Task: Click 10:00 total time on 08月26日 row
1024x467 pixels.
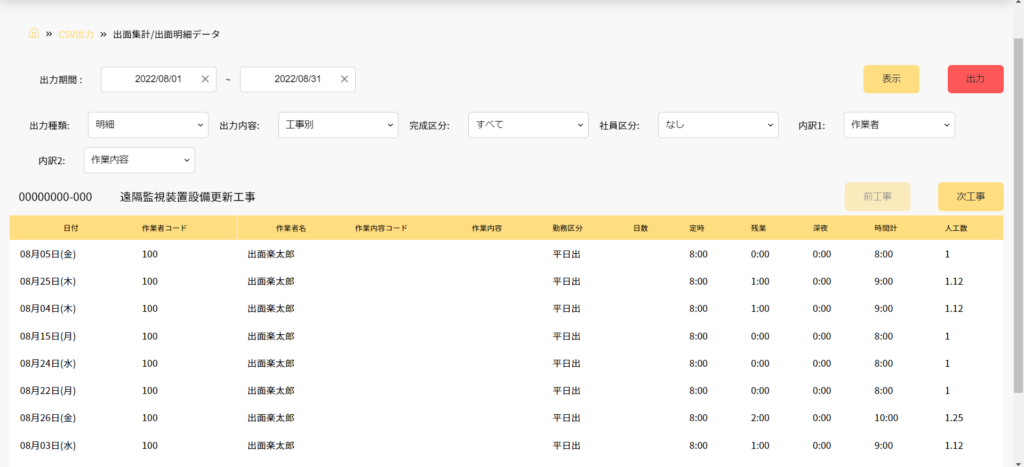Action: (886, 418)
